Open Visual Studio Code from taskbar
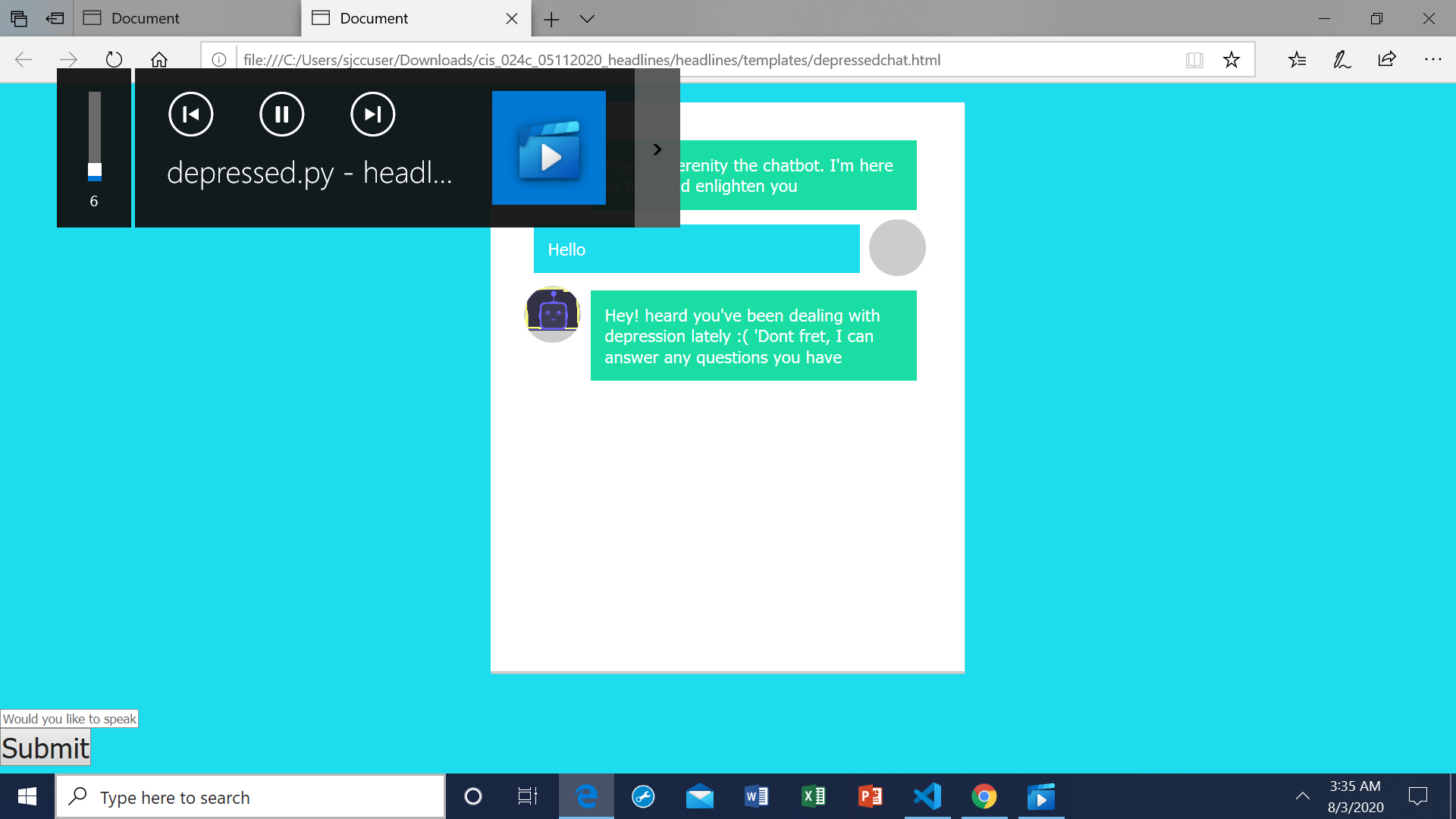This screenshot has width=1456, height=819. coord(927,796)
